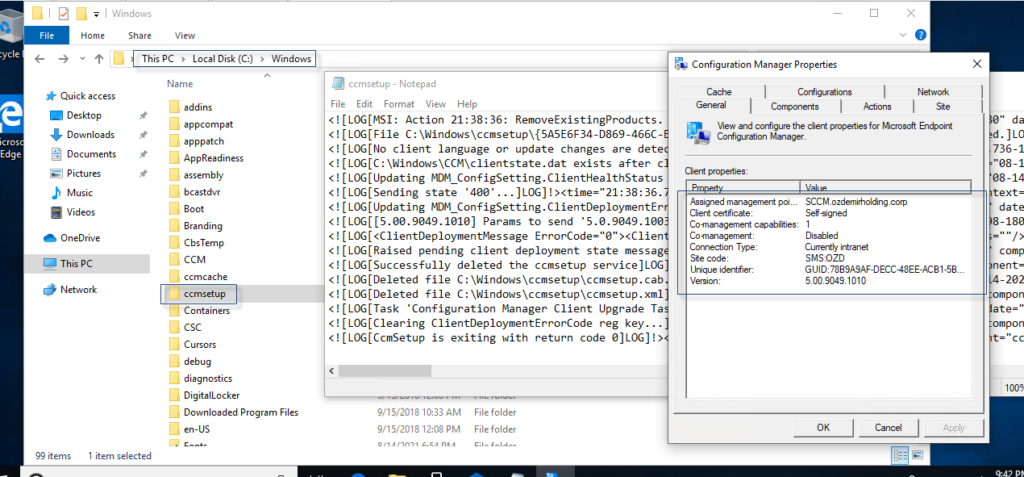Click the Cursors folder icon

point(174,344)
